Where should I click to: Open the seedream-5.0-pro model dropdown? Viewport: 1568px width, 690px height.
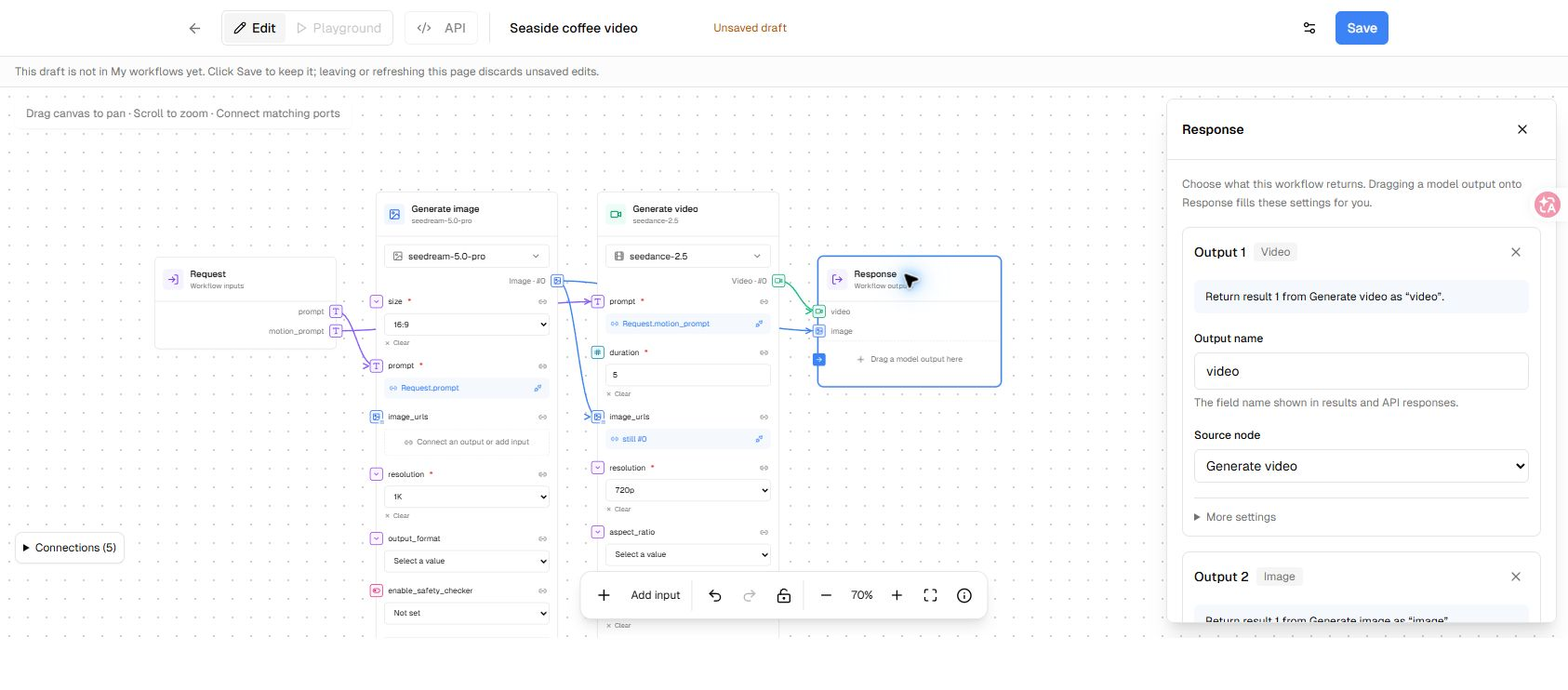point(467,256)
